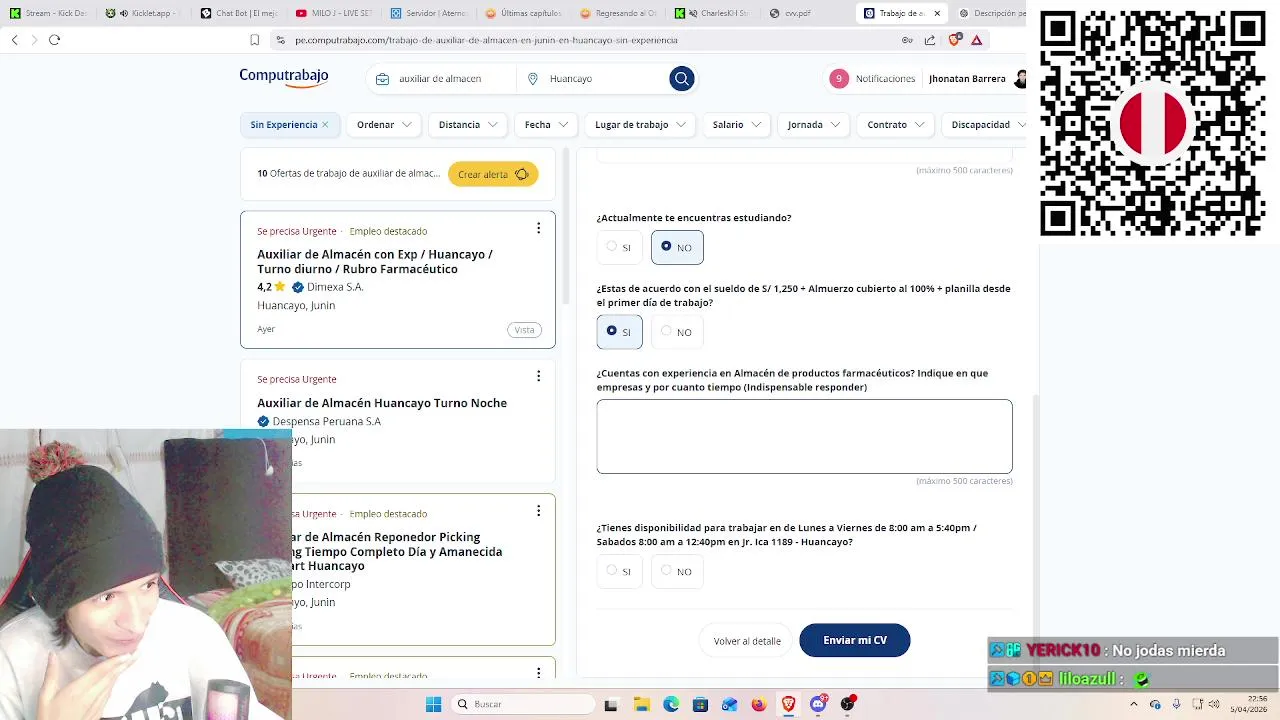
Task: Click browser forward arrow
Action: pyautogui.click(x=34, y=40)
